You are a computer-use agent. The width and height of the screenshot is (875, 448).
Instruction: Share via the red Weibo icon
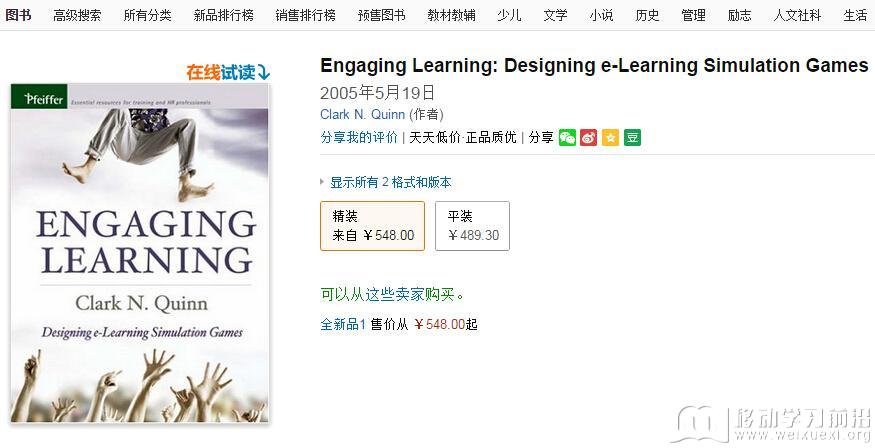pyautogui.click(x=588, y=137)
